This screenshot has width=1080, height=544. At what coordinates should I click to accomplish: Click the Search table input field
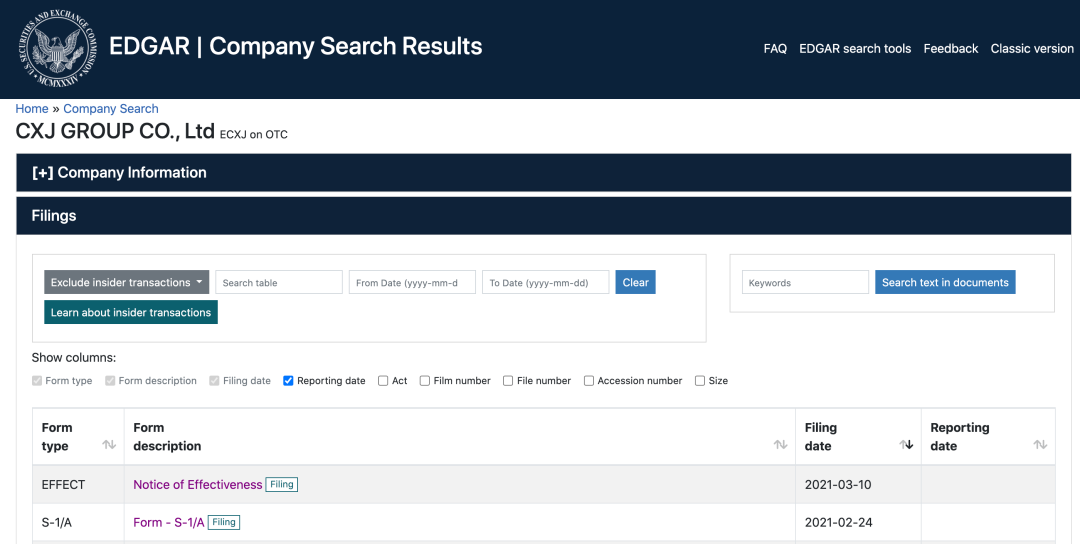click(279, 283)
